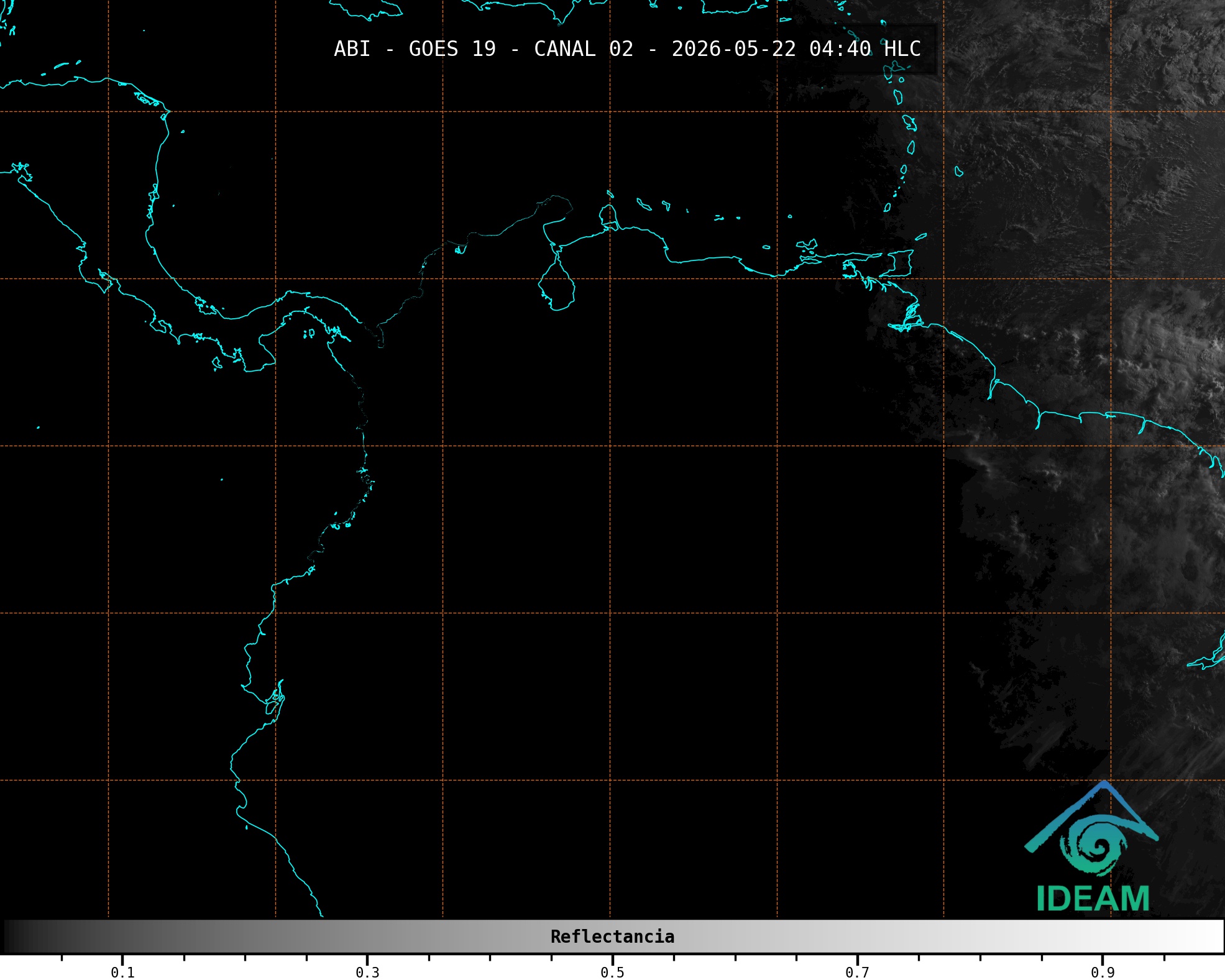The image size is (1225, 980).
Task: Click the 0.1 tick label on colorbar
Action: click(x=122, y=973)
